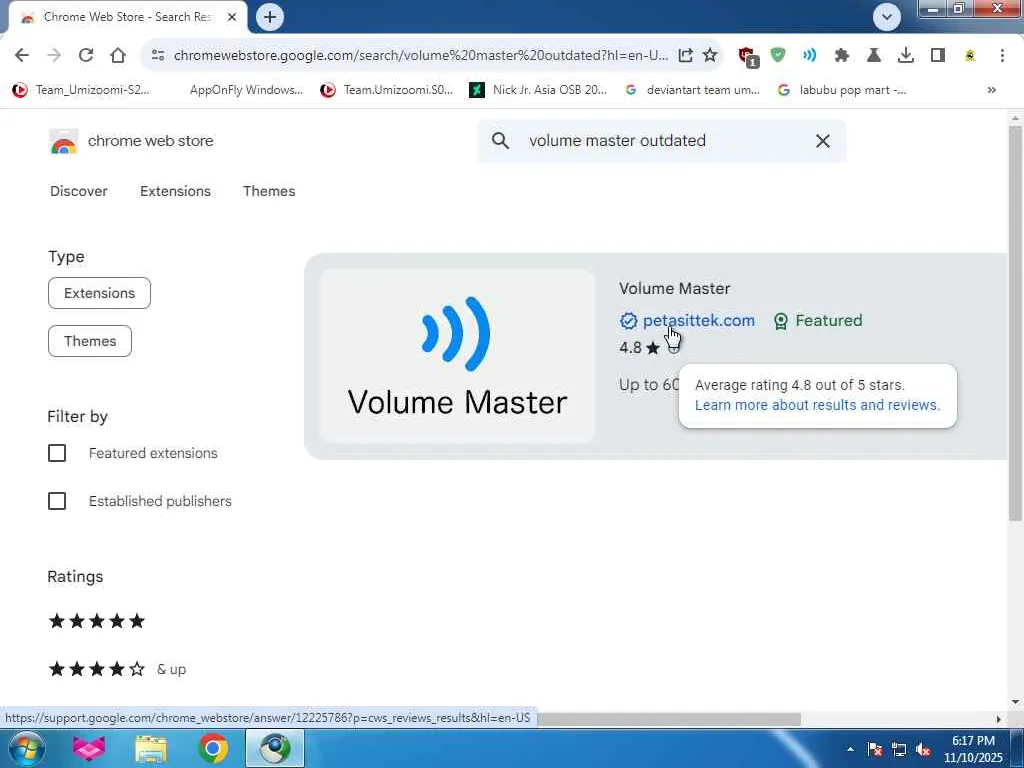Show more bookmarks chevron

pyautogui.click(x=991, y=90)
